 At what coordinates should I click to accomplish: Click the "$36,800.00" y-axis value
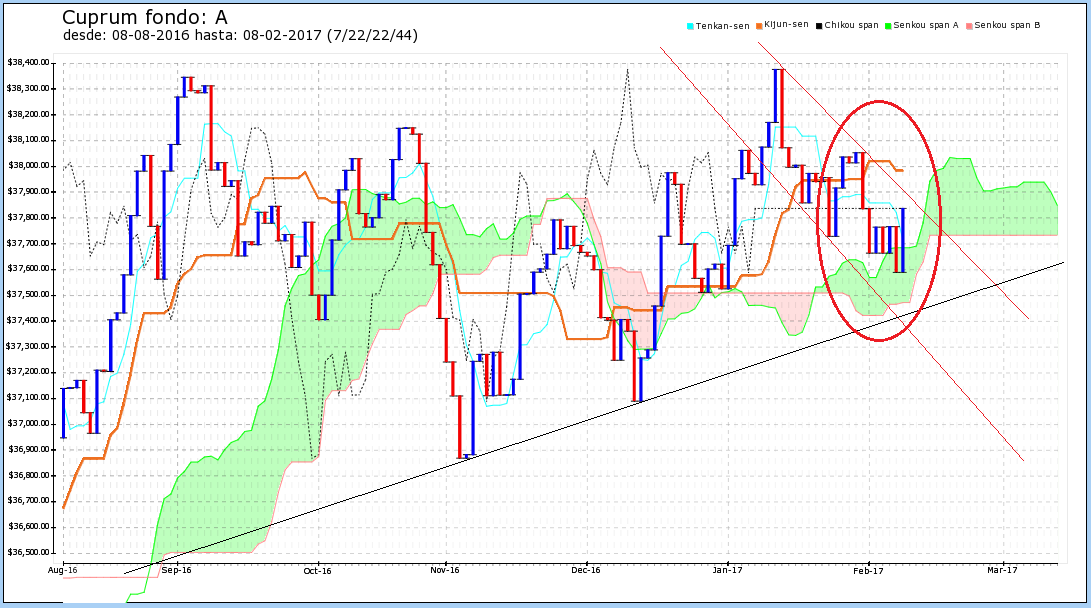(x=29, y=475)
